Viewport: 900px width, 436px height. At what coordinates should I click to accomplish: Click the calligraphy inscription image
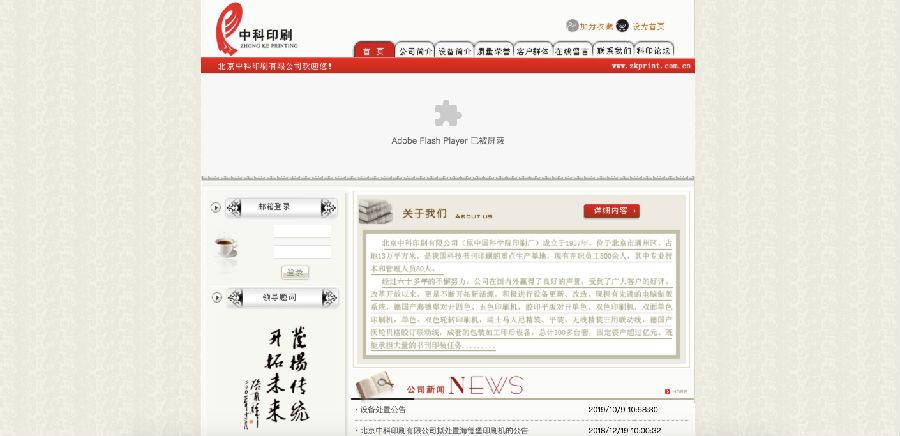[x=278, y=379]
